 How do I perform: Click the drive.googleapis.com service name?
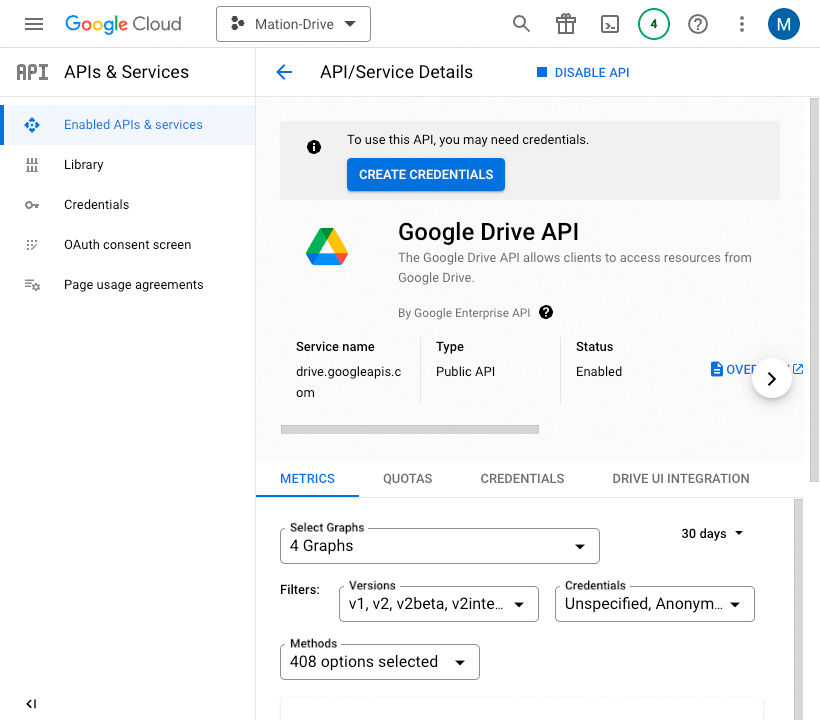click(x=348, y=382)
